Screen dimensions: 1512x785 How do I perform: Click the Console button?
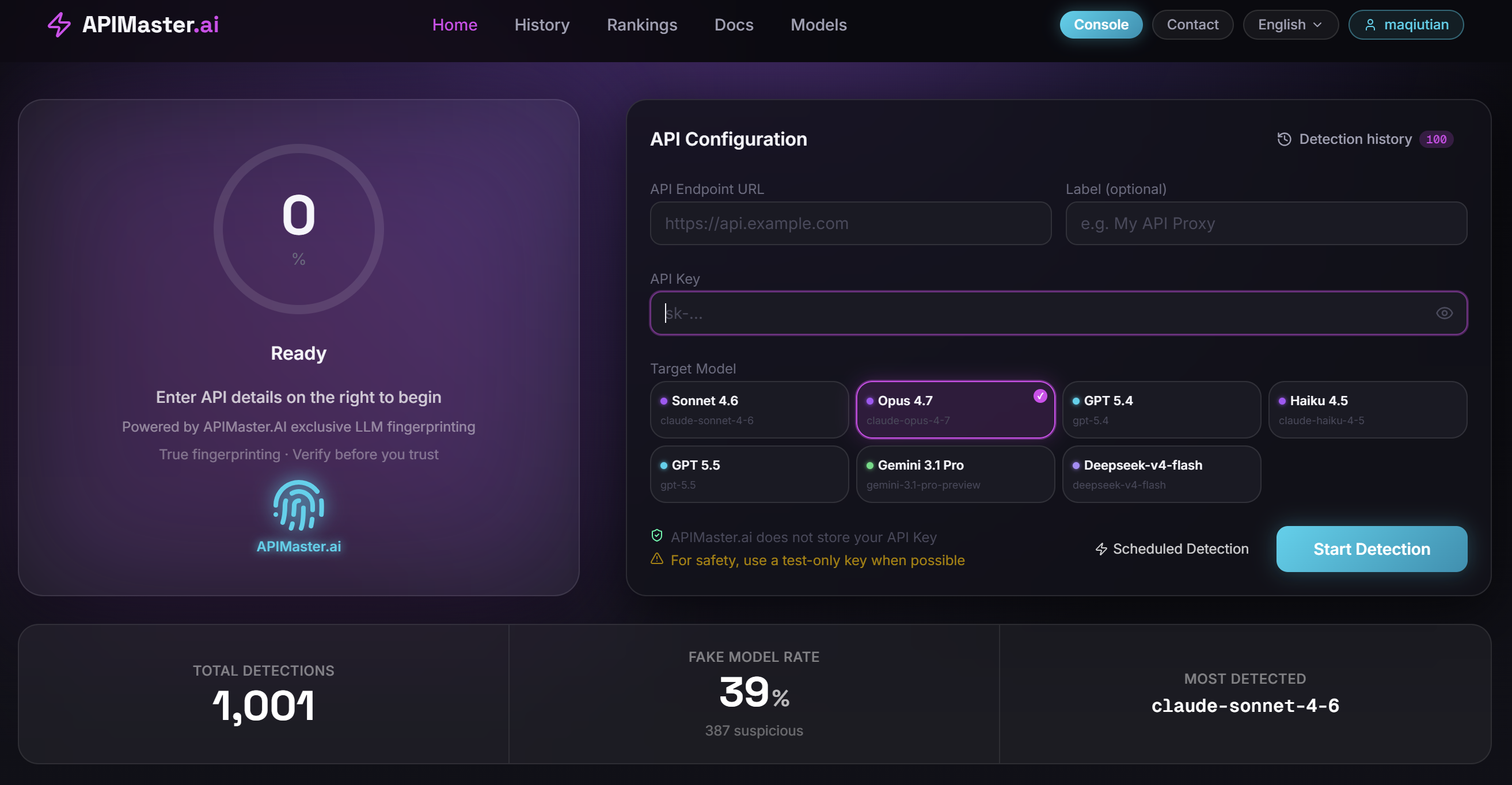click(x=1100, y=25)
